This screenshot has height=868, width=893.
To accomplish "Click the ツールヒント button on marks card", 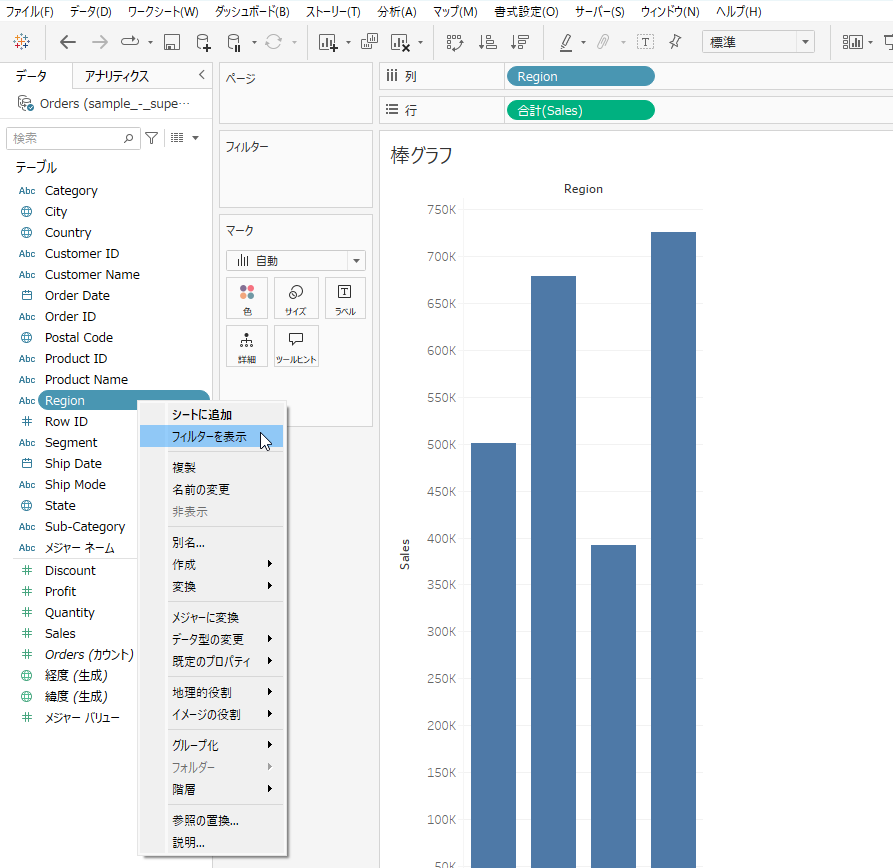I will click(296, 346).
